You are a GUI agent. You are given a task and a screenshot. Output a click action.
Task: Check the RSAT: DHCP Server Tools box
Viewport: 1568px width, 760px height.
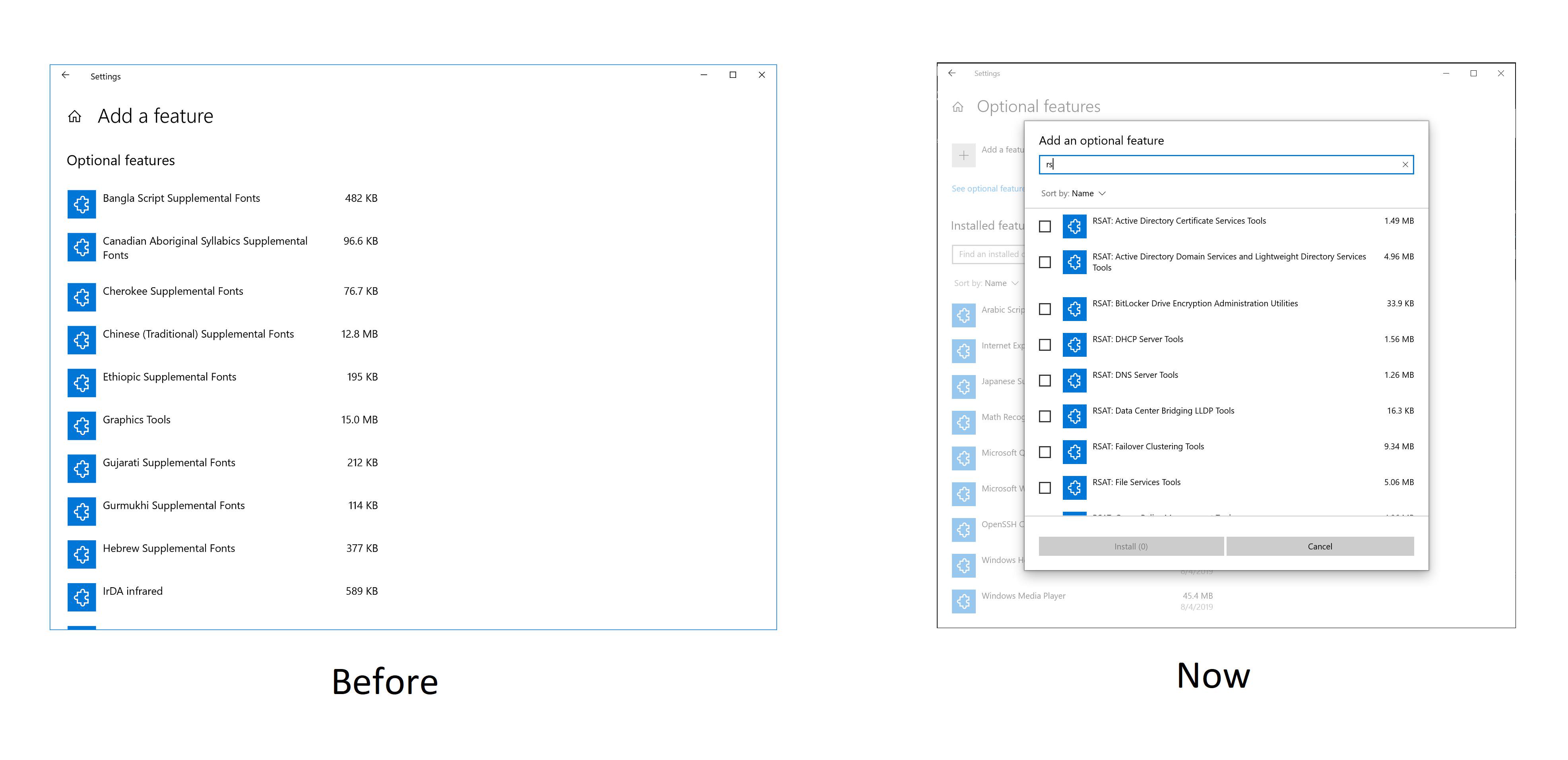(1045, 345)
